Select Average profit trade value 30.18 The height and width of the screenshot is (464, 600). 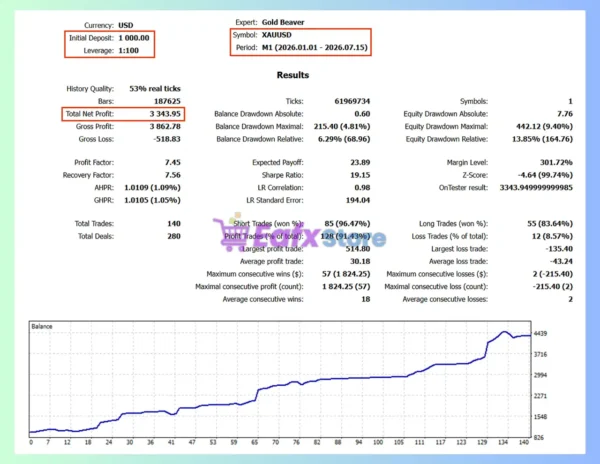[360, 262]
